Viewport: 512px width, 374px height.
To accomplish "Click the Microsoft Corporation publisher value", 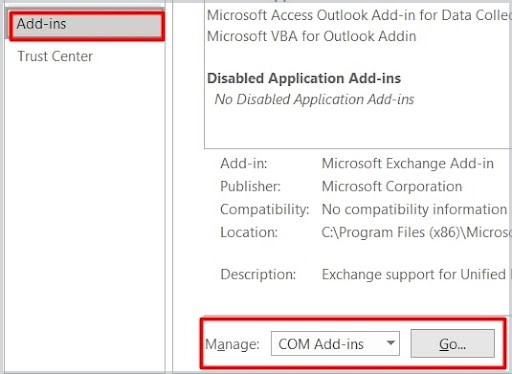I will pyautogui.click(x=392, y=186).
